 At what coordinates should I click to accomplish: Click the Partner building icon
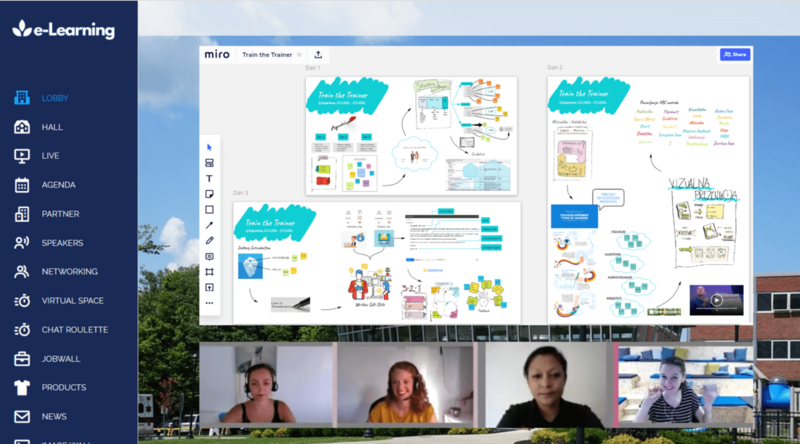point(21,214)
